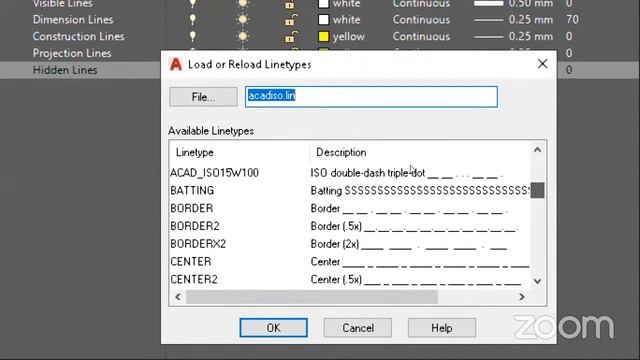Open yellow color swatch for Construction Lines
The image size is (640, 360).
pos(323,36)
